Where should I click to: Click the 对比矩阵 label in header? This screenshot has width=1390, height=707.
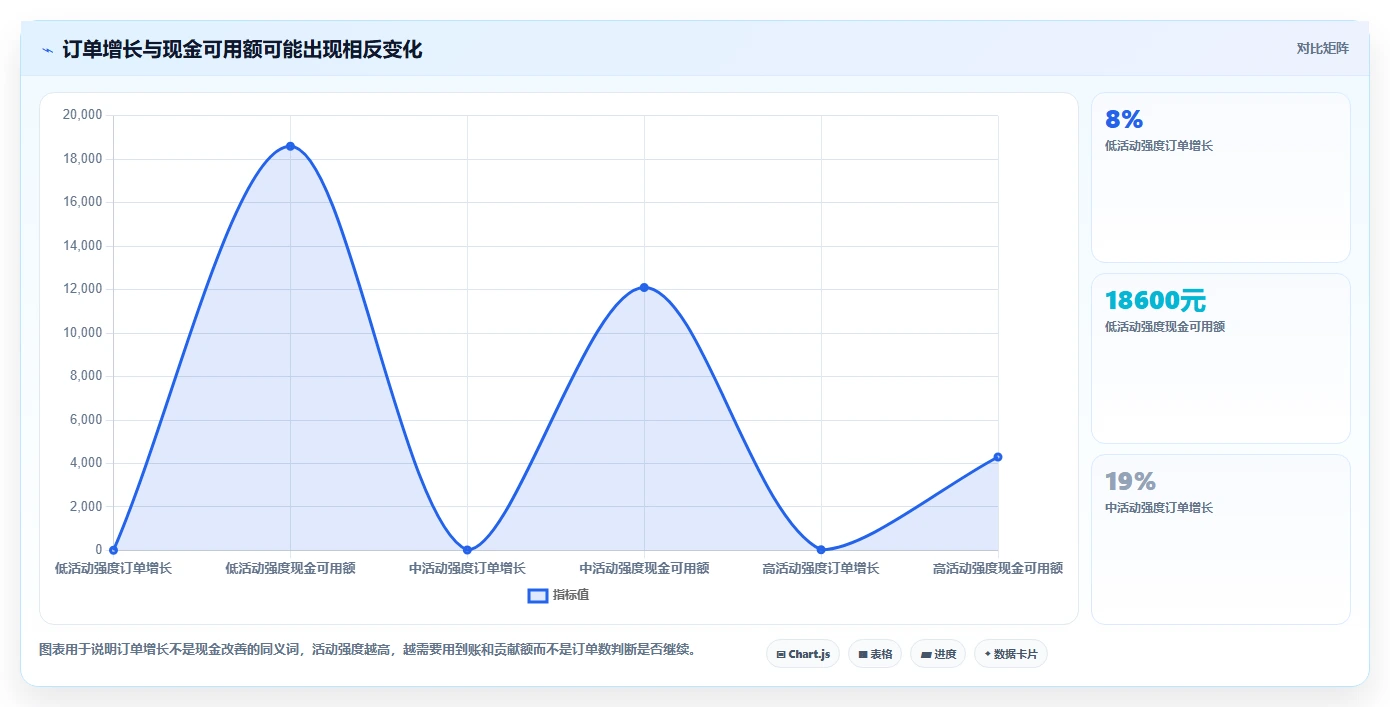(1322, 48)
